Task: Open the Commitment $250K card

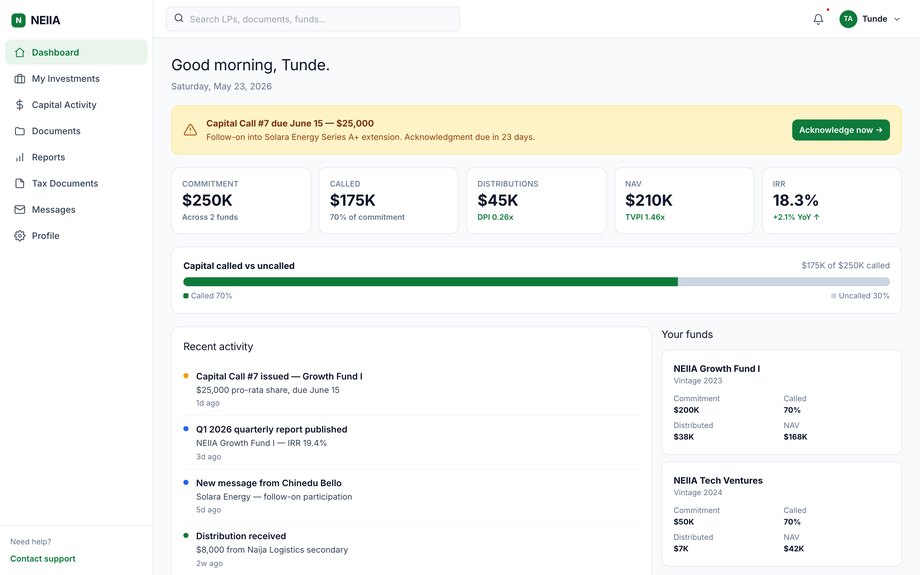Action: (241, 201)
